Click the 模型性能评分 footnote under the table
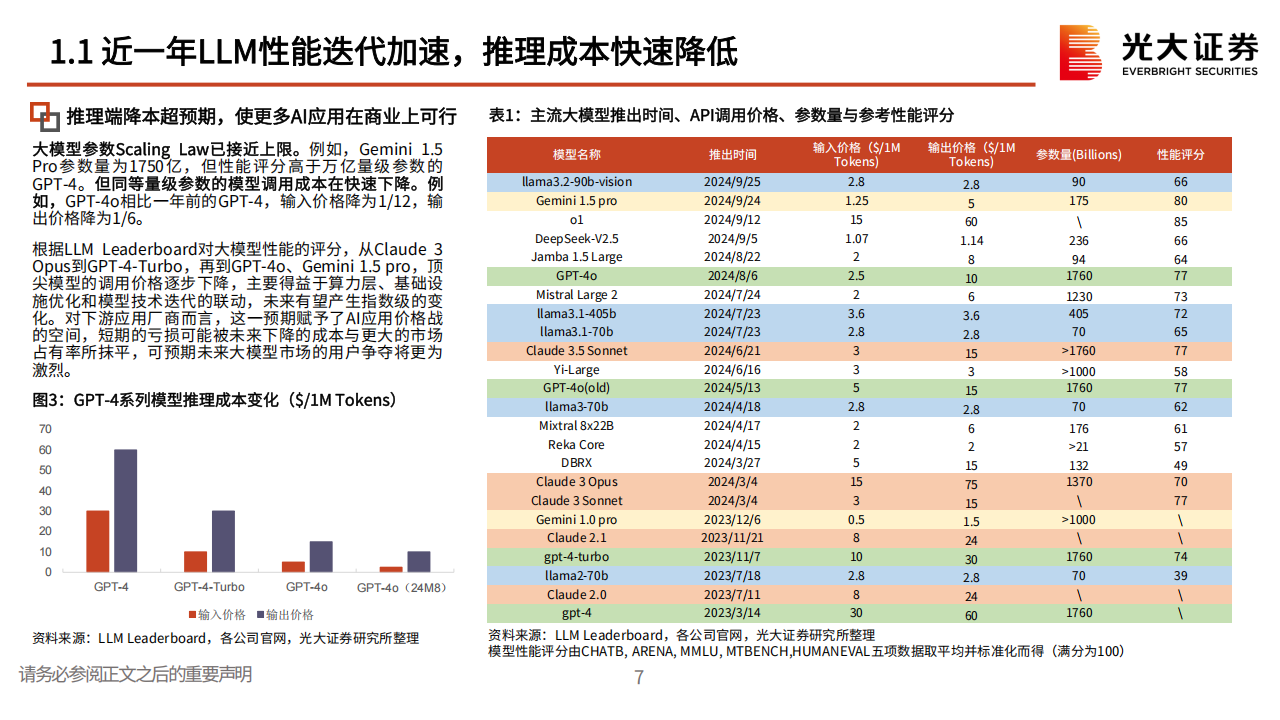The width and height of the screenshot is (1280, 720). point(806,651)
